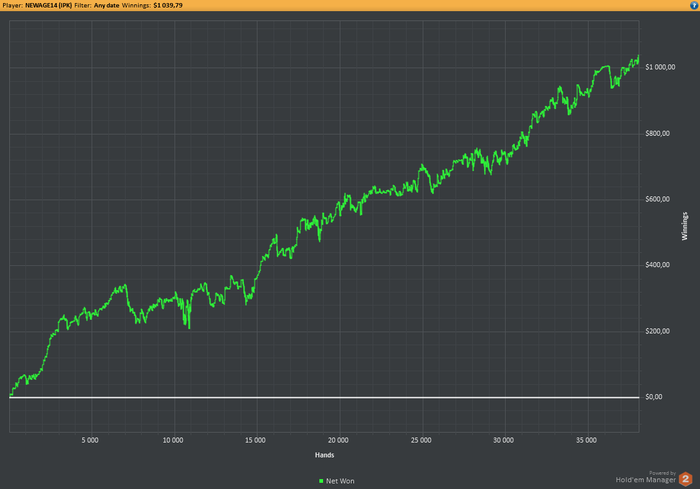Click the 25 000 hands axis tick
Screen dimensions: 700x489
(x=421, y=440)
